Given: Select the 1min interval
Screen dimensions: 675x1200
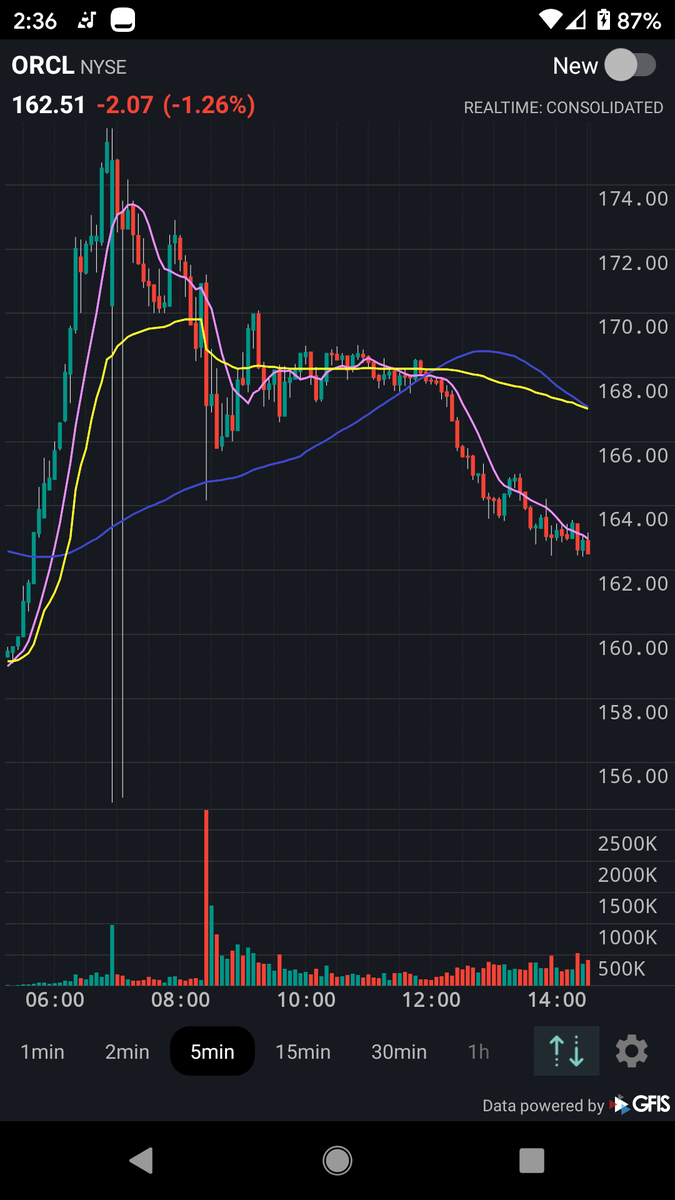Looking at the screenshot, I should tap(42, 1052).
